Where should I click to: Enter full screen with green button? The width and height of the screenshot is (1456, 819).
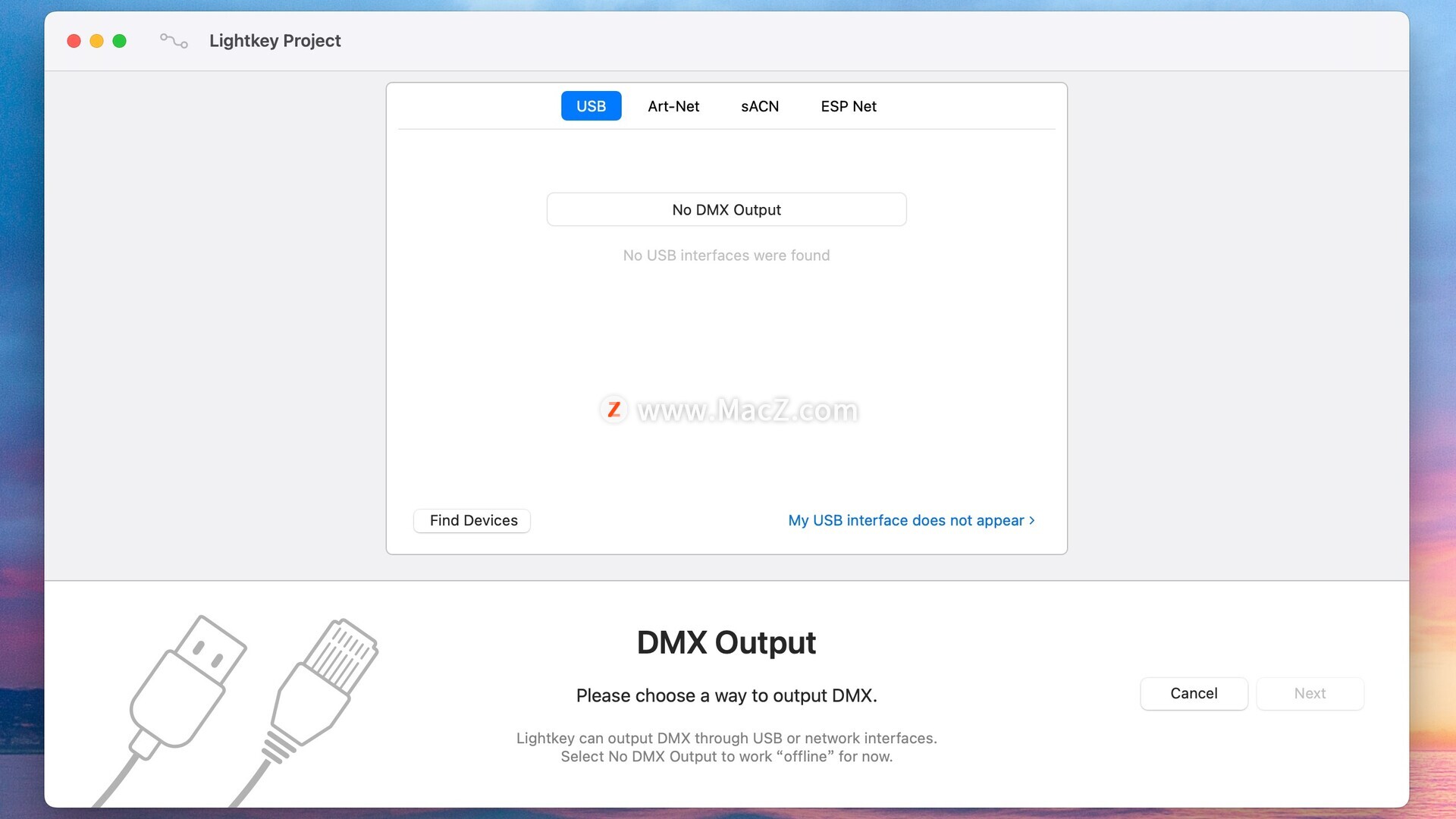point(119,41)
